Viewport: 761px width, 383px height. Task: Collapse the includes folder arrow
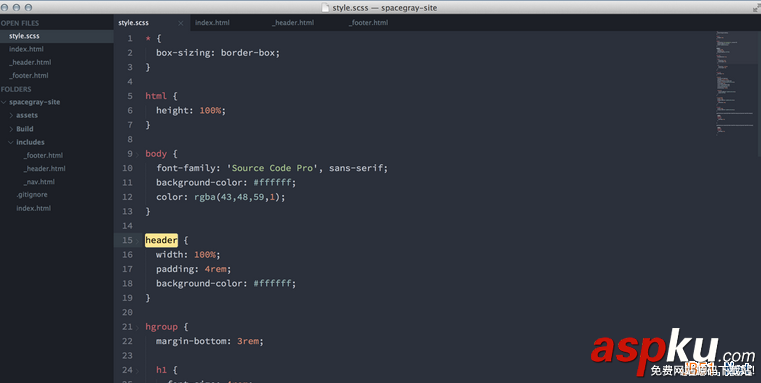(11, 142)
